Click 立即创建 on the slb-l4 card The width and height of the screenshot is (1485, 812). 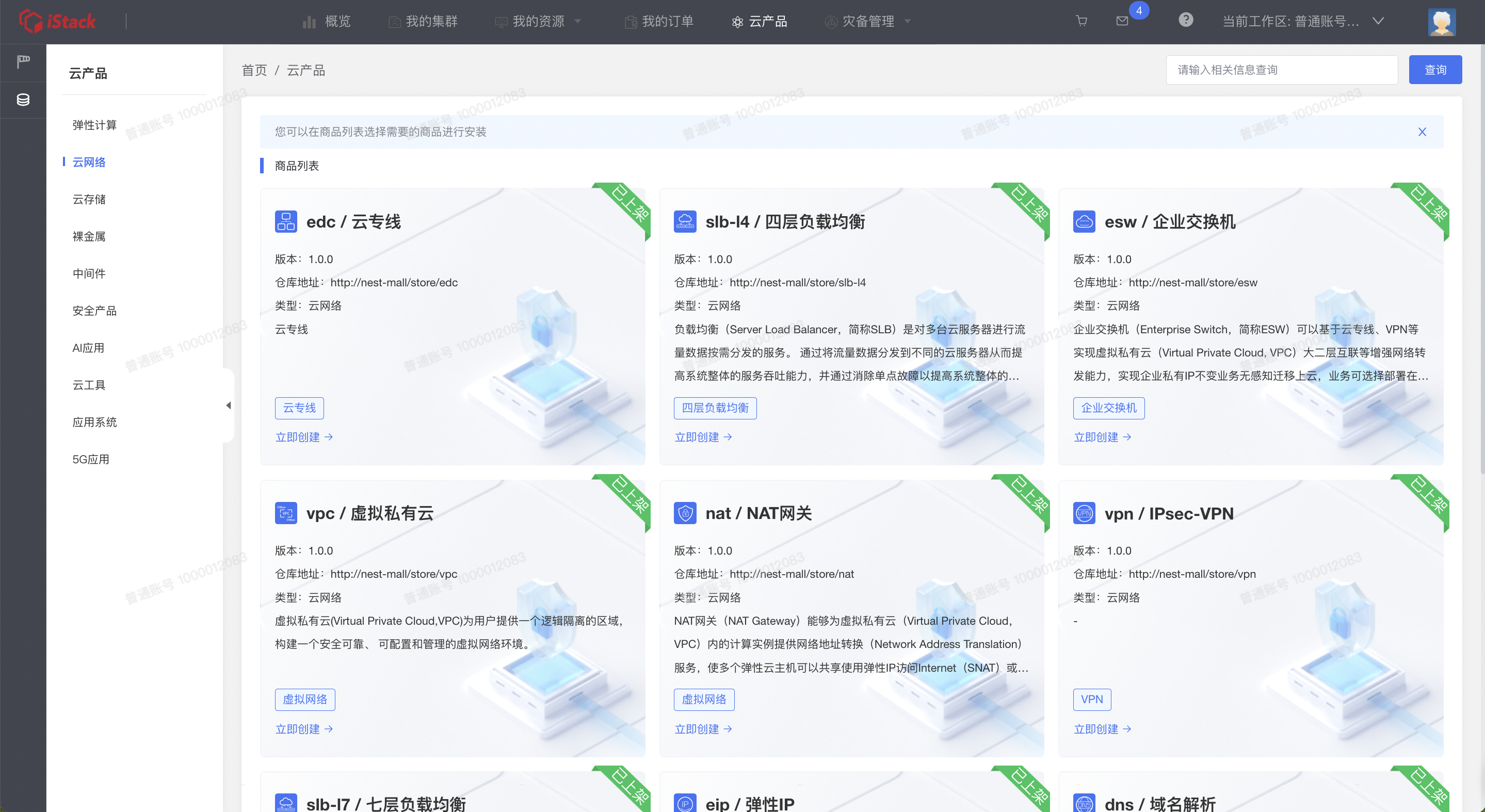pyautogui.click(x=703, y=437)
